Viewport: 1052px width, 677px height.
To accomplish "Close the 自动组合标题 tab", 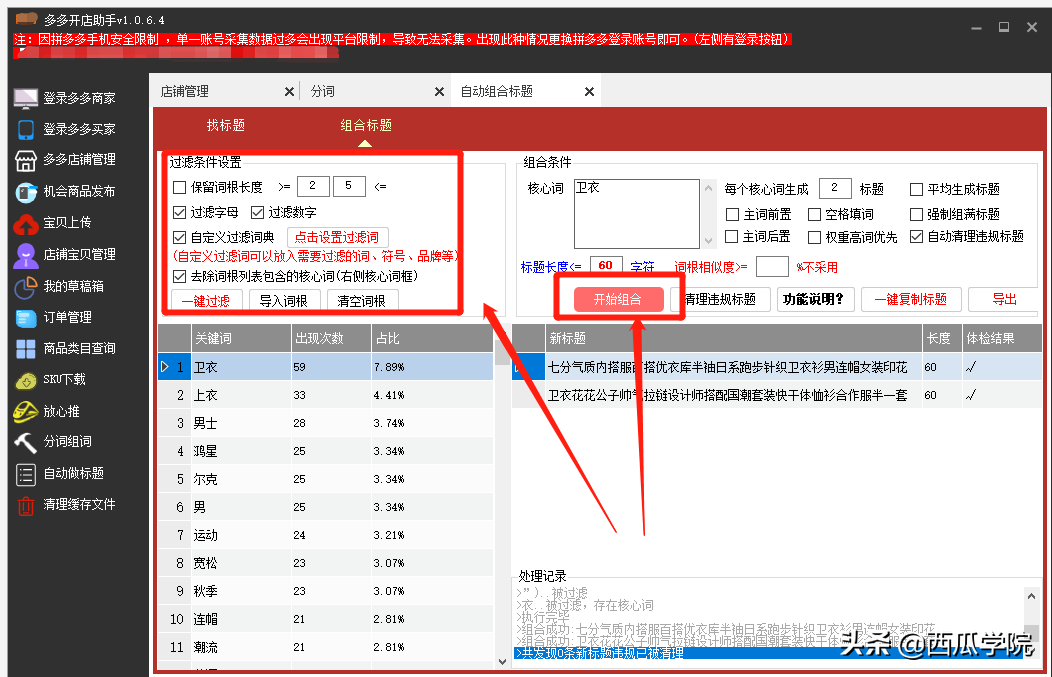I will coord(589,91).
